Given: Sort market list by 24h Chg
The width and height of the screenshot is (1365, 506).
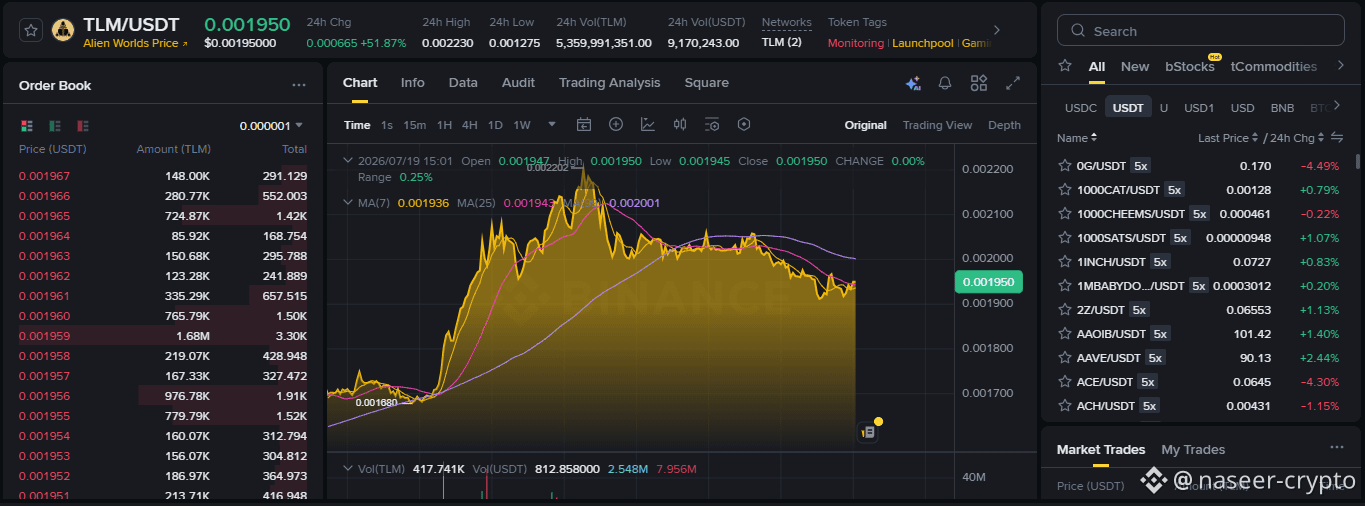Looking at the screenshot, I should 1297,138.
